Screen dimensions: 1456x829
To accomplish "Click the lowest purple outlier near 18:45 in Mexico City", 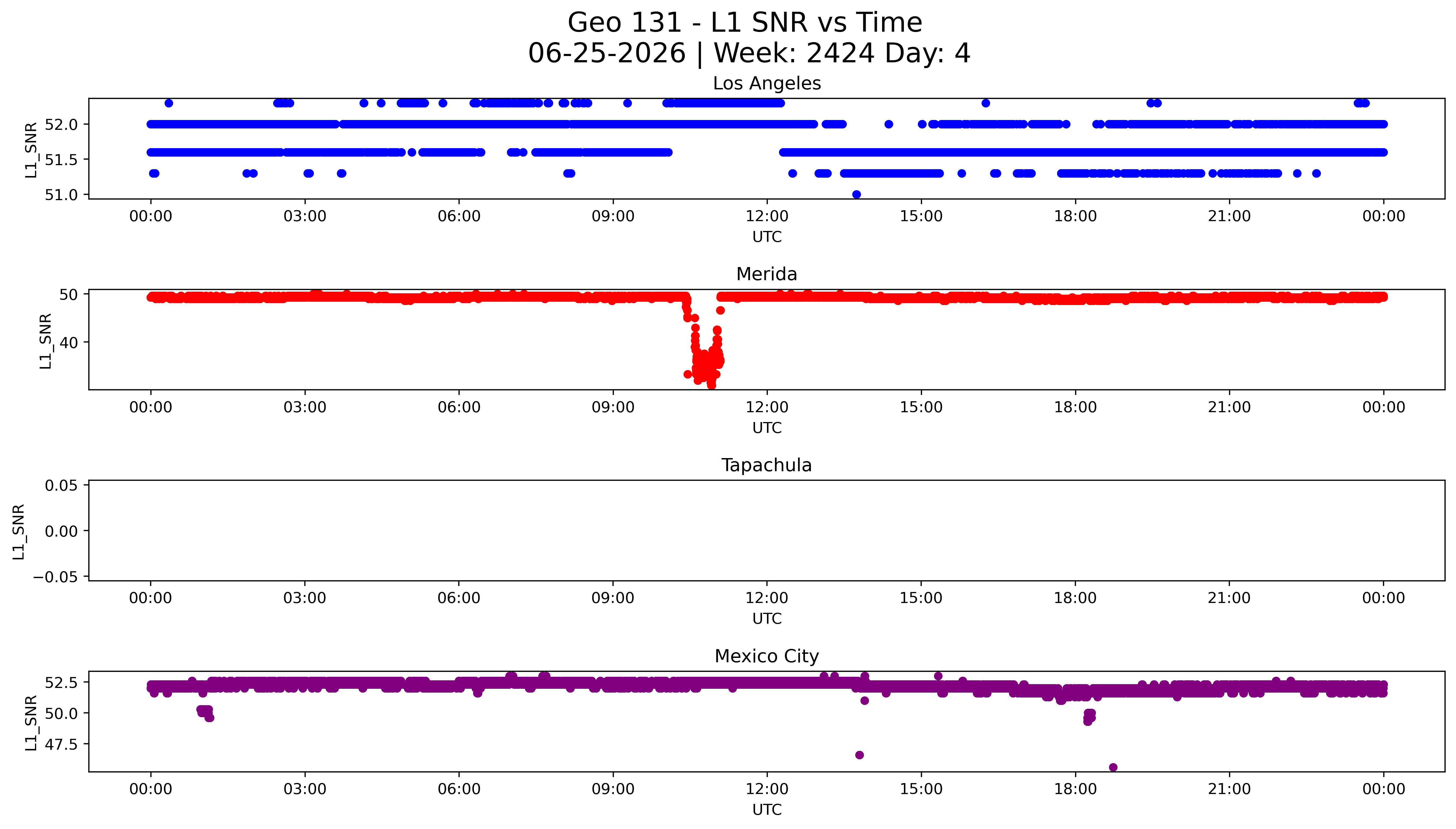I will (x=1113, y=767).
